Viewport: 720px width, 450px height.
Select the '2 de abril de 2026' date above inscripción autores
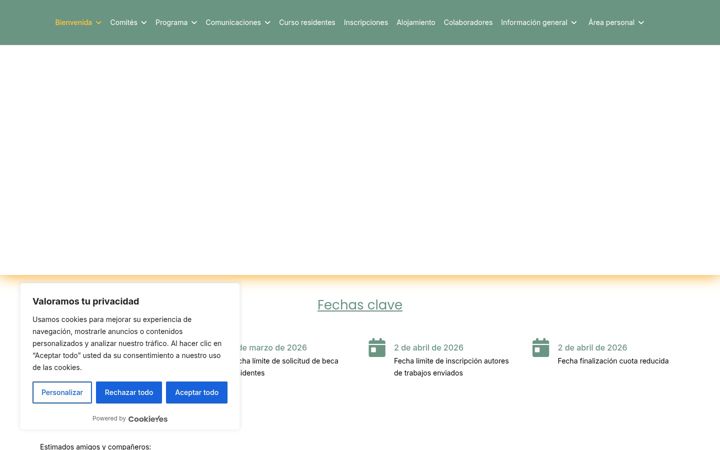[x=428, y=348]
